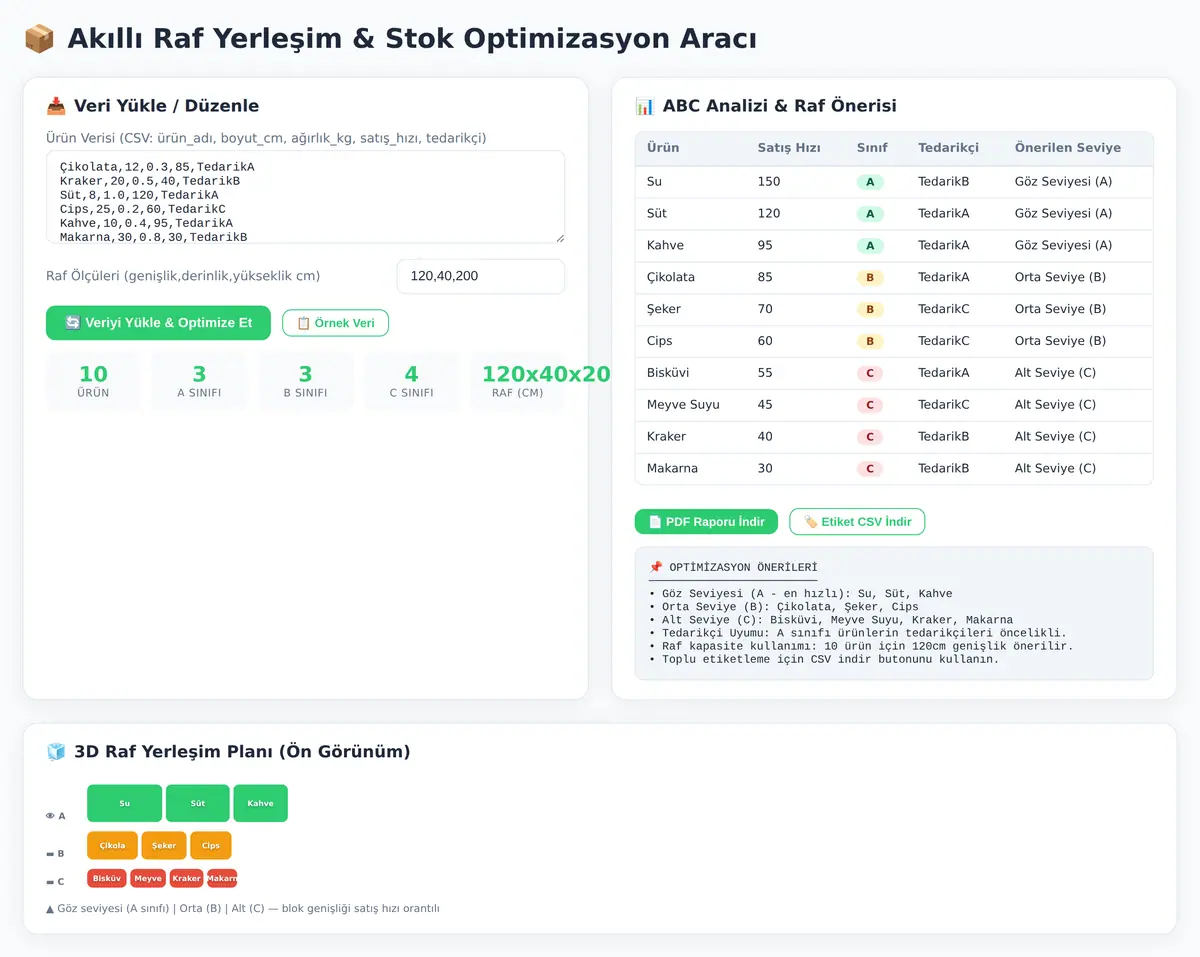Image resolution: width=1200 pixels, height=957 pixels.
Task: Click the package icon in the page title
Action: pyautogui.click(x=39, y=39)
